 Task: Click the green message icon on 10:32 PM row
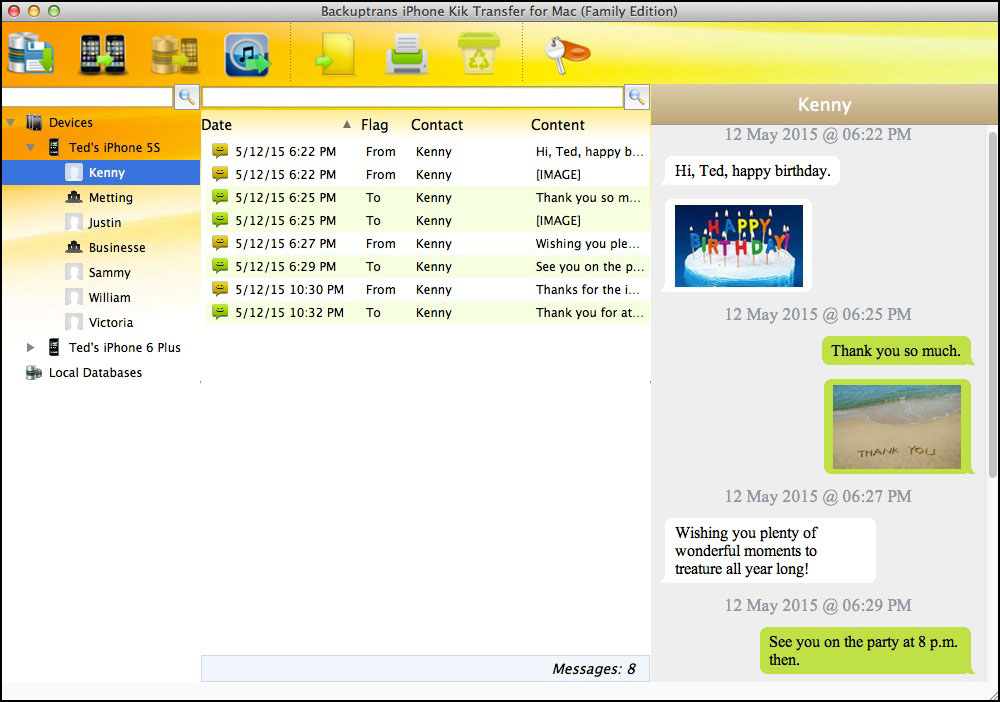click(x=220, y=312)
